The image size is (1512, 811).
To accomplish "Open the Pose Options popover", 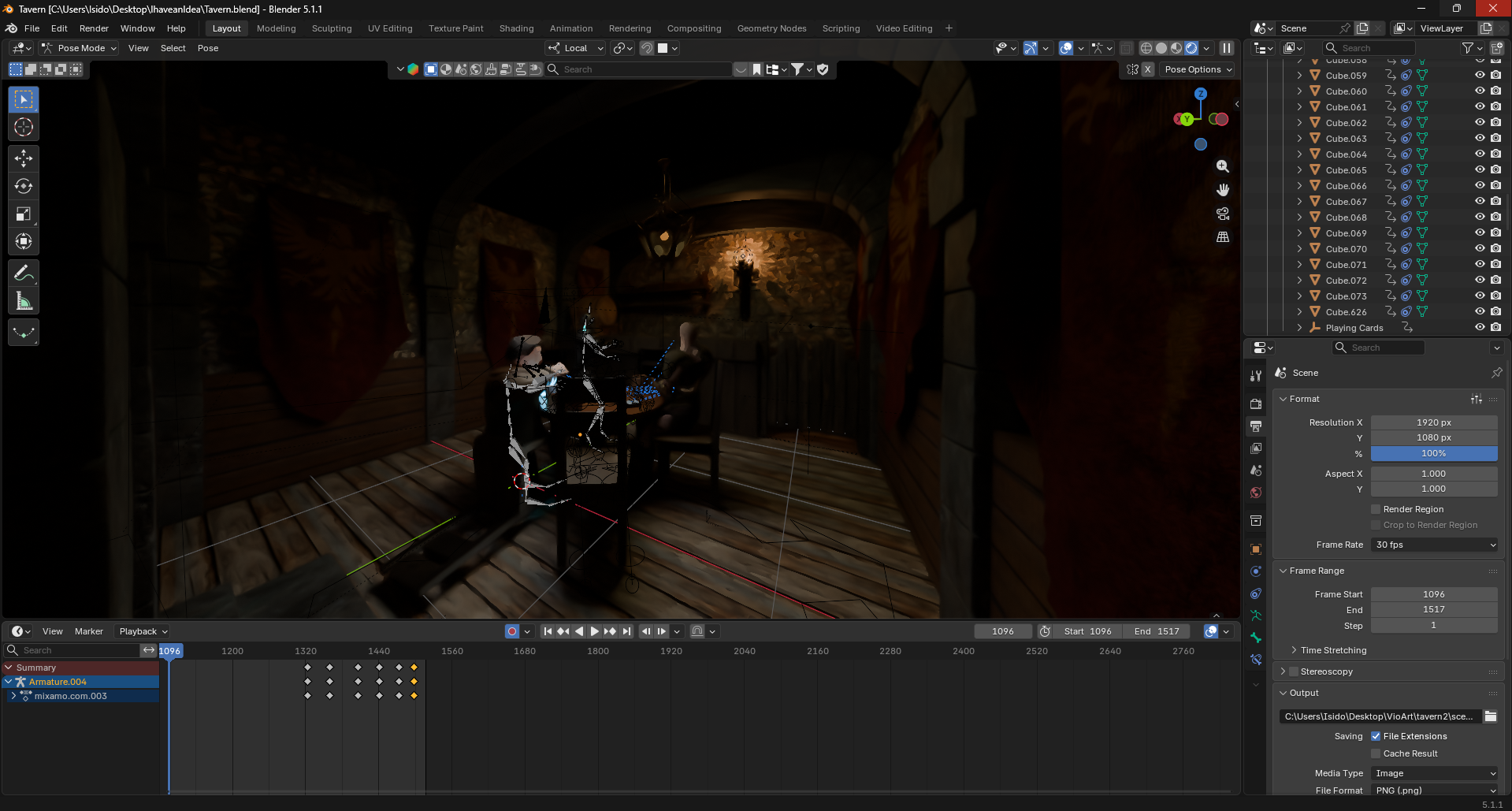I will pyautogui.click(x=1198, y=69).
